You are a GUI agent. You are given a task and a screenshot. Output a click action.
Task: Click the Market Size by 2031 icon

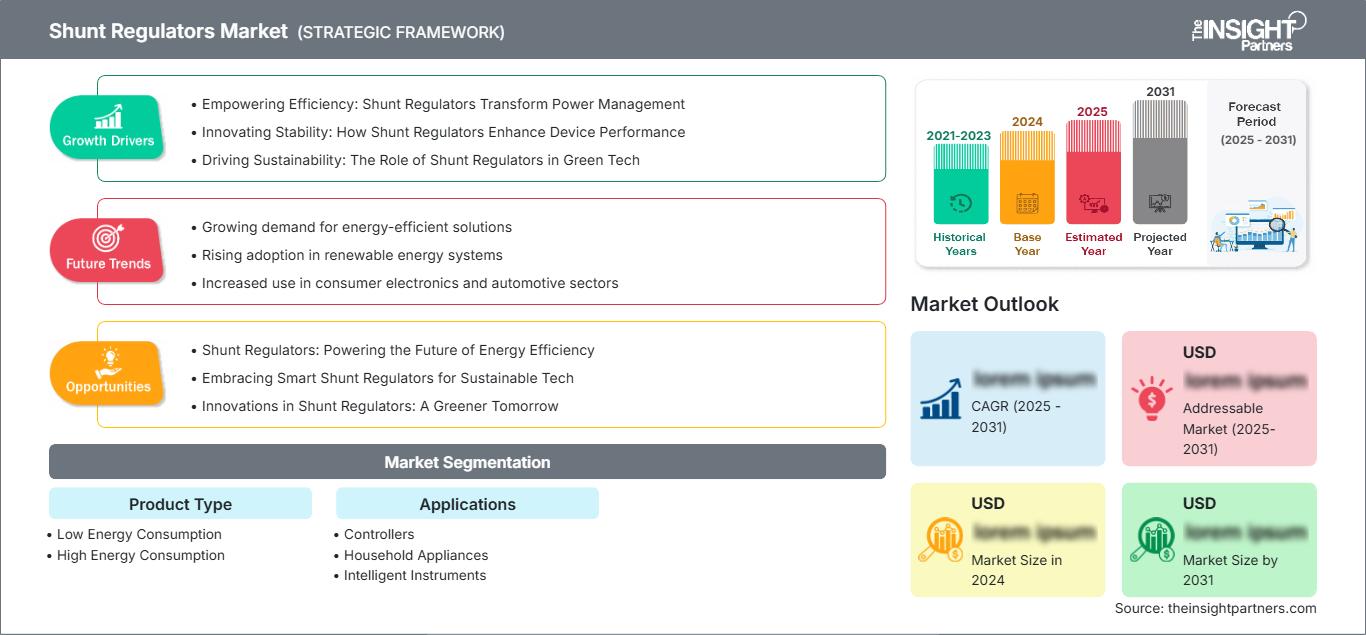(x=1152, y=540)
